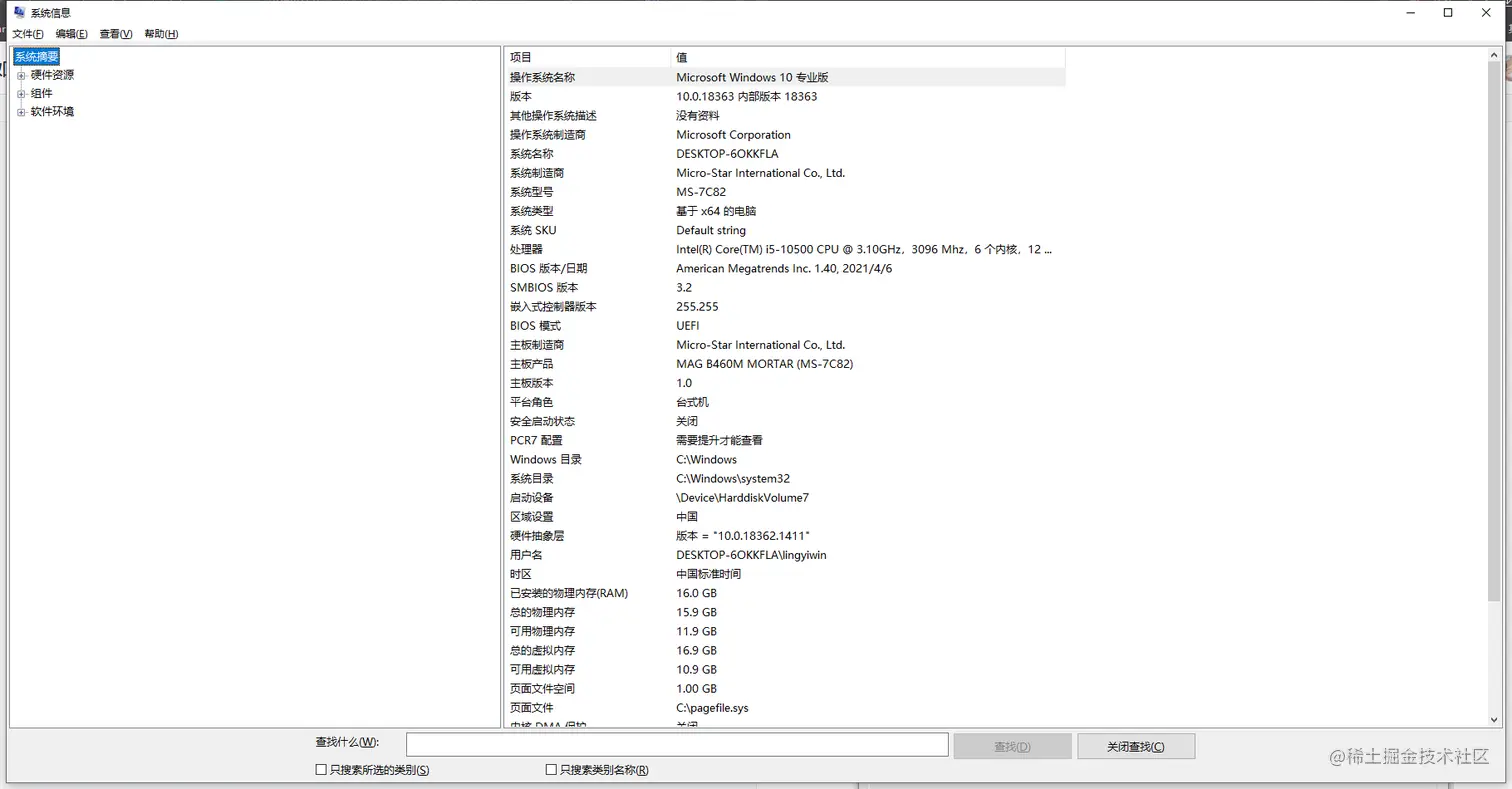
Task: Click the 值 column header
Action: pos(868,57)
